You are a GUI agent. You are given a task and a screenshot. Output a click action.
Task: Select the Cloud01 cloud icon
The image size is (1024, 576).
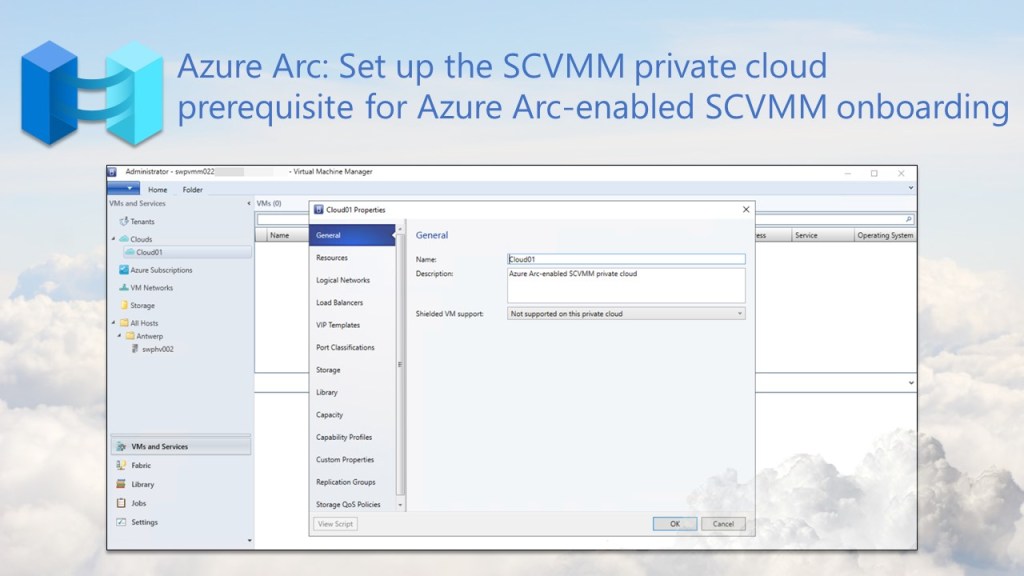(x=129, y=253)
